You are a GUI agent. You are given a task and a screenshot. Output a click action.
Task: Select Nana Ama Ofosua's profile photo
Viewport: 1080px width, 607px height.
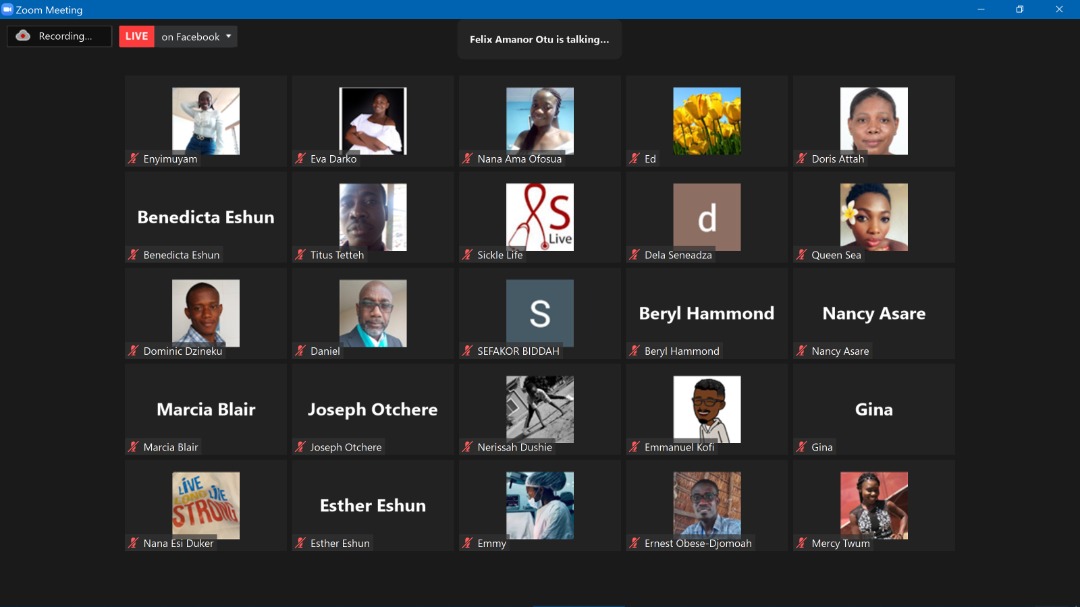click(540, 121)
